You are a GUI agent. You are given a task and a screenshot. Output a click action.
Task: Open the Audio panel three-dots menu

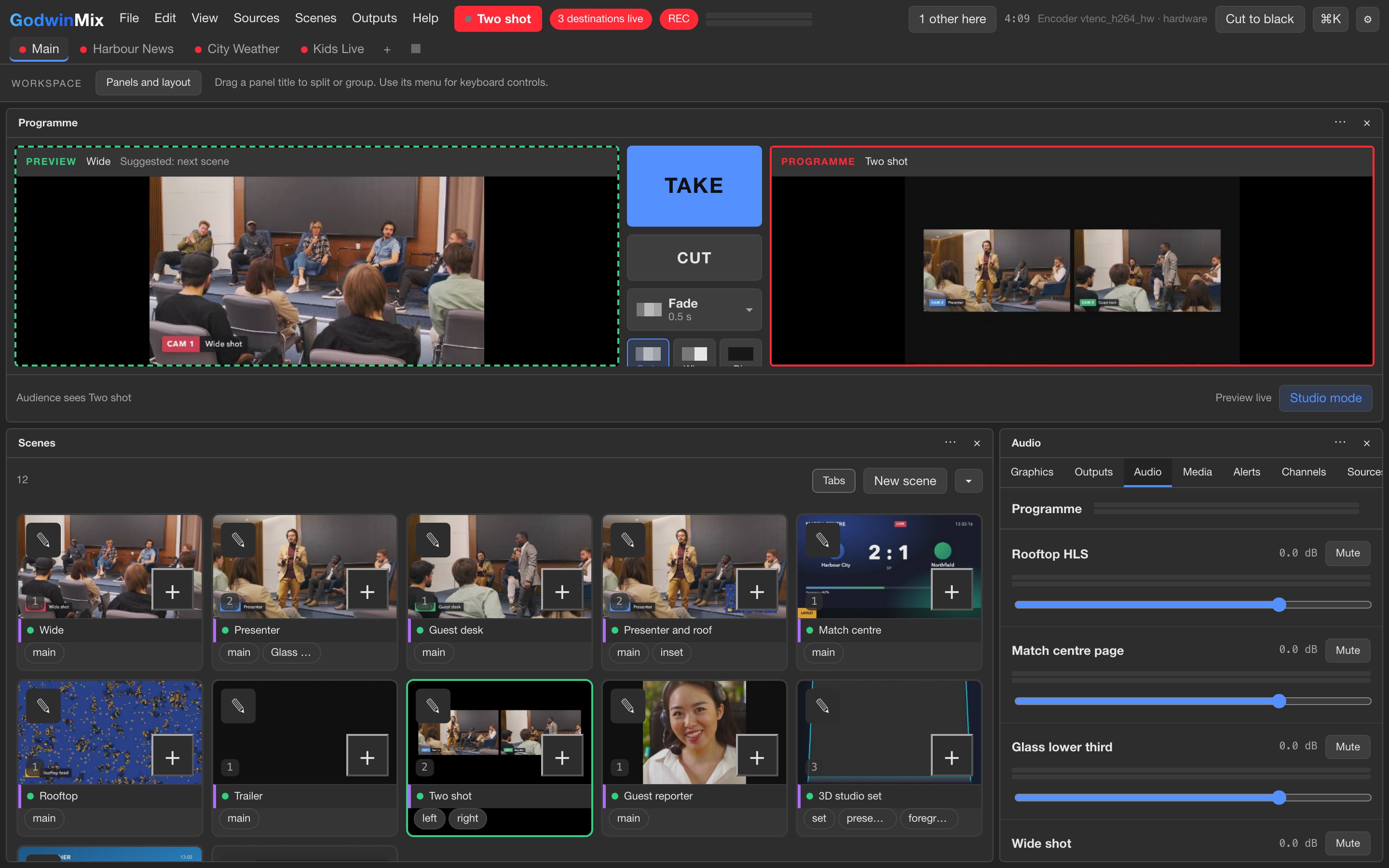[1340, 443]
